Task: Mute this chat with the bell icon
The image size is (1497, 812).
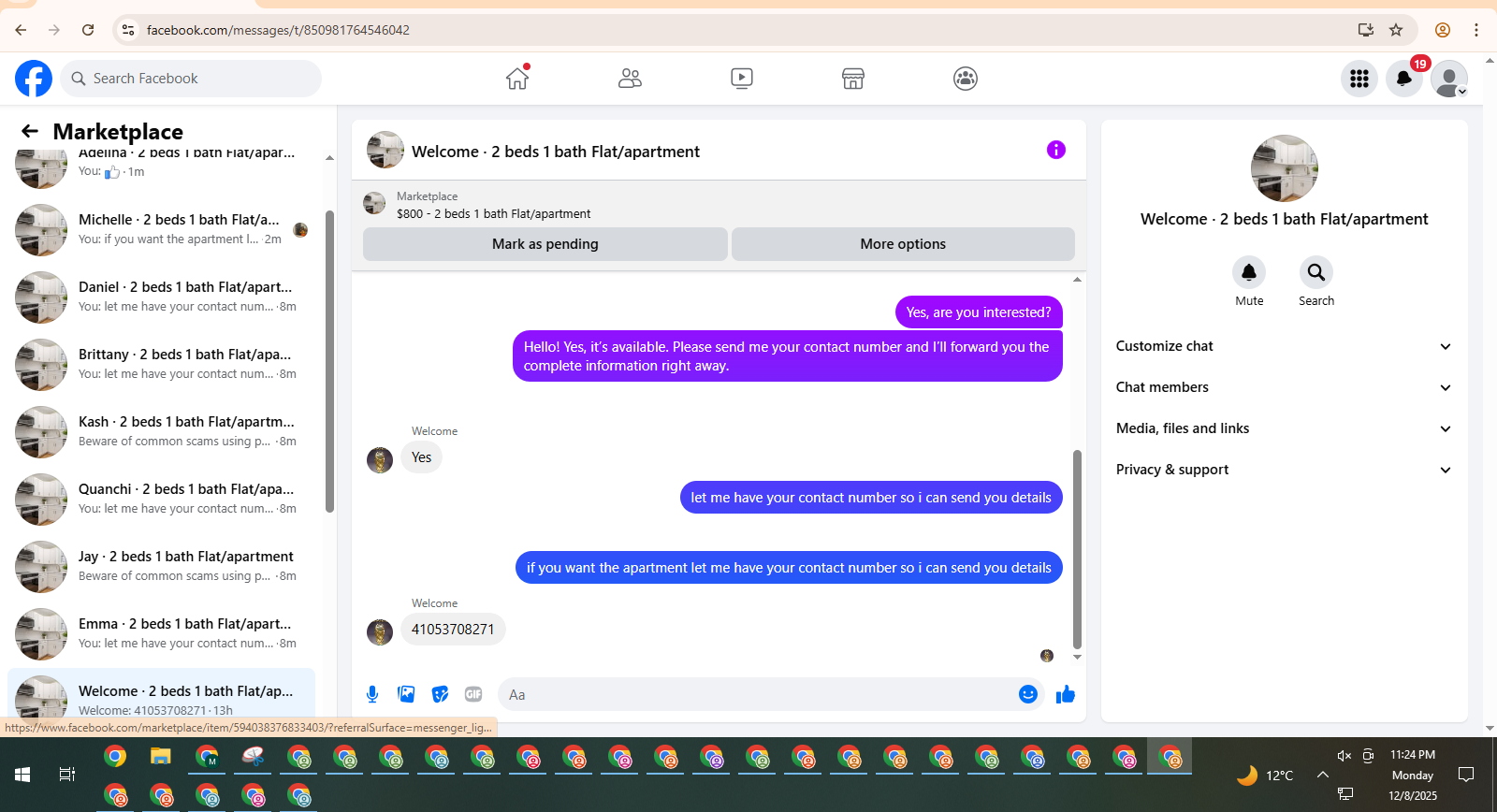Action: (1249, 272)
